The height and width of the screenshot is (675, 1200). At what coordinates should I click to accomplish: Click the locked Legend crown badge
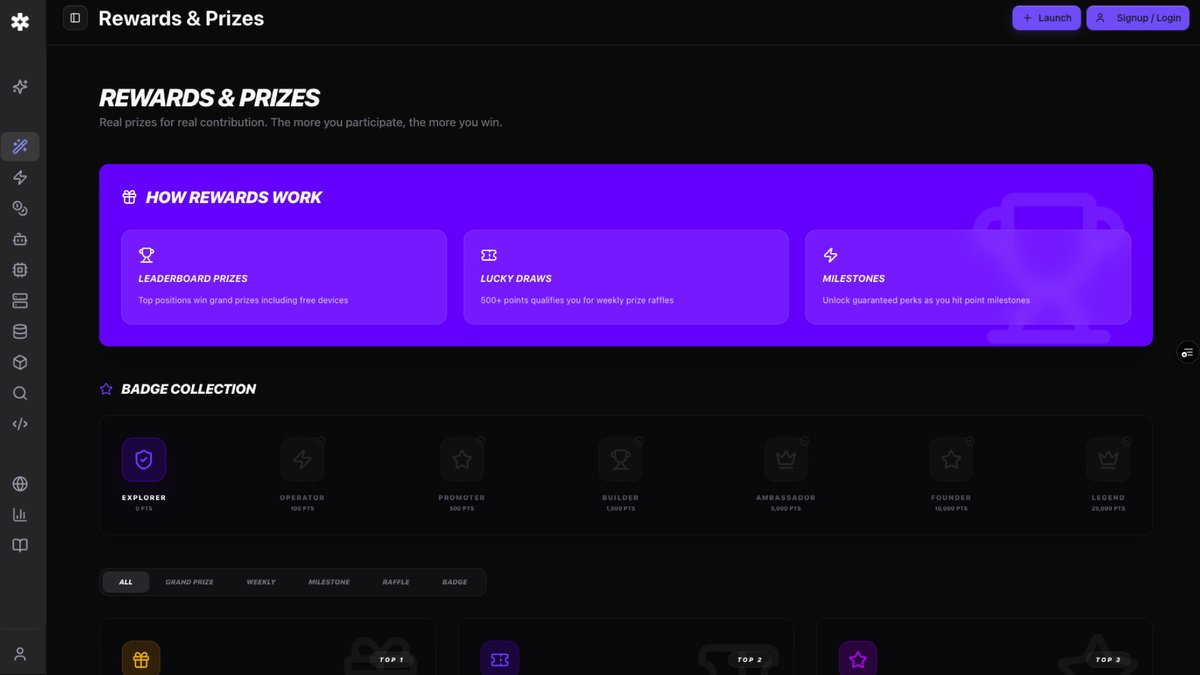1108,460
